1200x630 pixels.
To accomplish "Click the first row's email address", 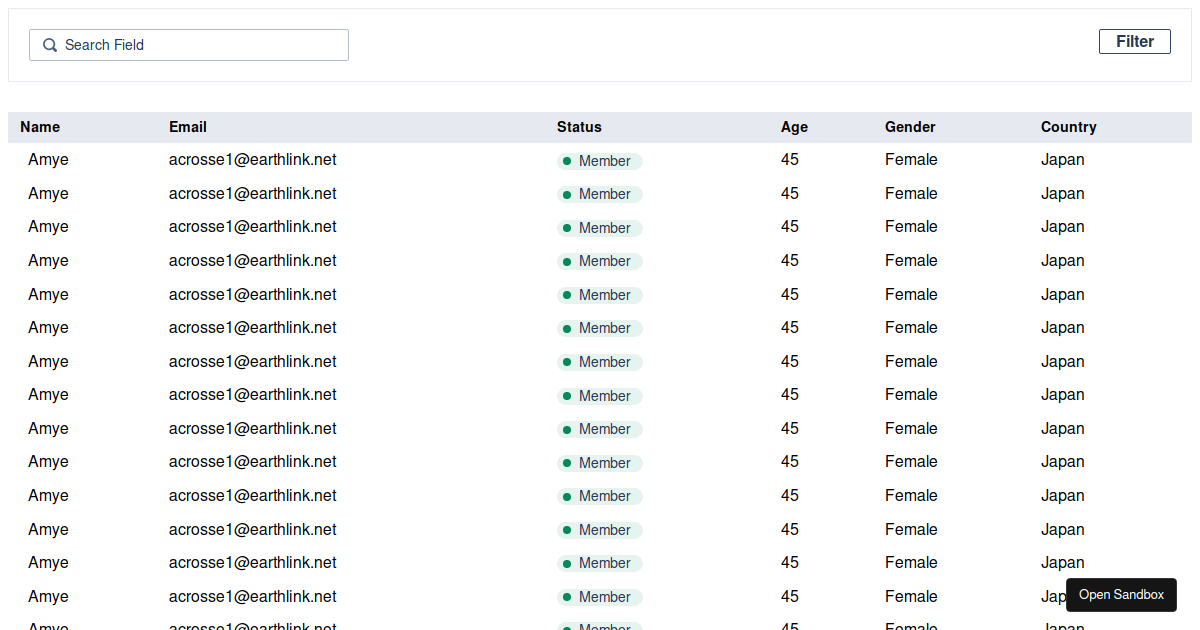I will 252,160.
